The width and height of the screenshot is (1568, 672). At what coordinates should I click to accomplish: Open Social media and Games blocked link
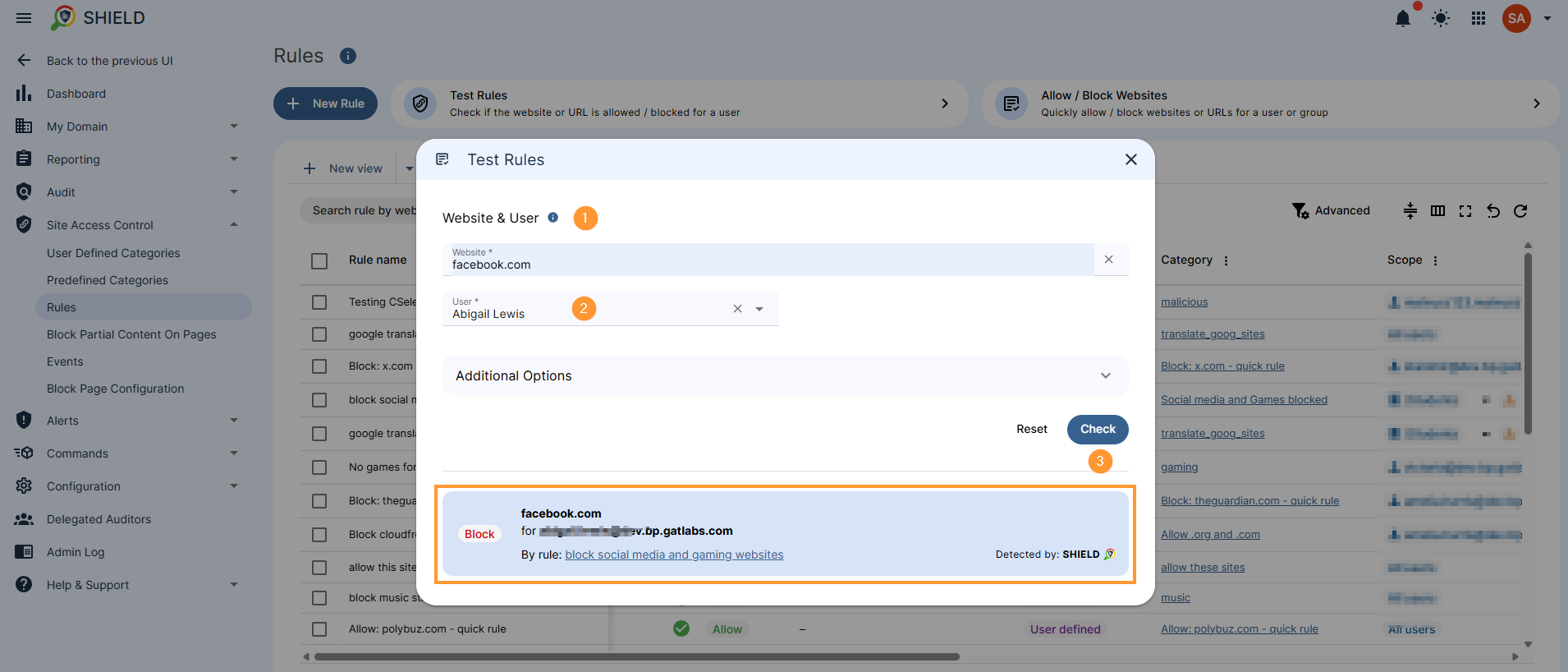[x=1244, y=400]
